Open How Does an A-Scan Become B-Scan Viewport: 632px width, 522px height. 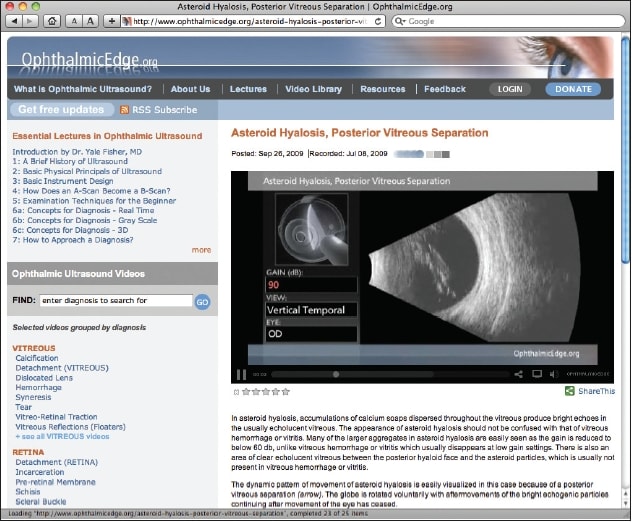coord(91,191)
